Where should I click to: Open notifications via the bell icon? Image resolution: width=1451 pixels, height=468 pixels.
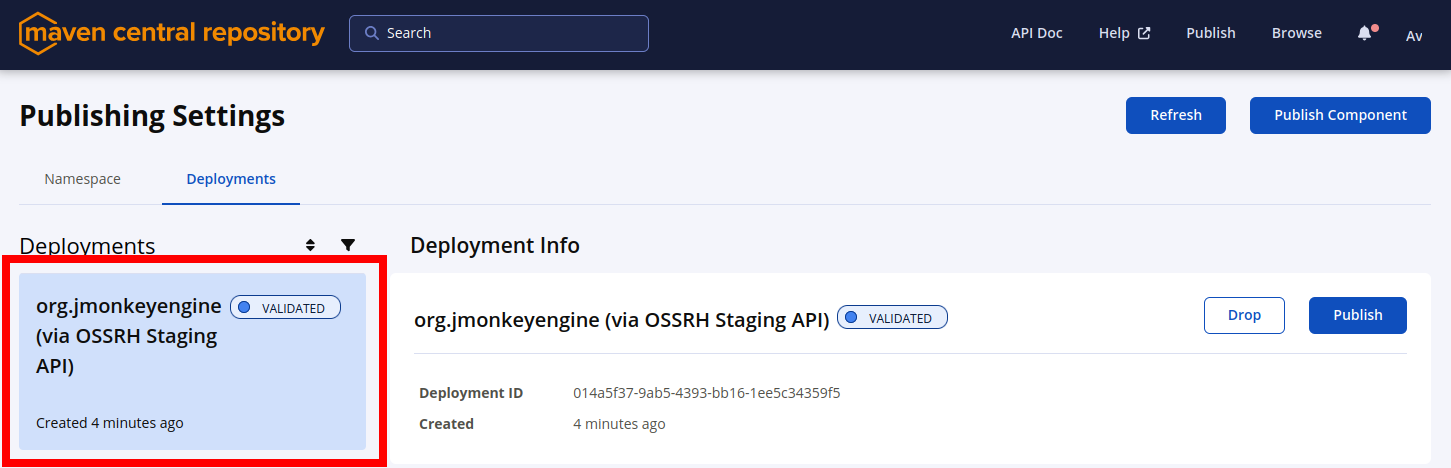[x=1364, y=33]
